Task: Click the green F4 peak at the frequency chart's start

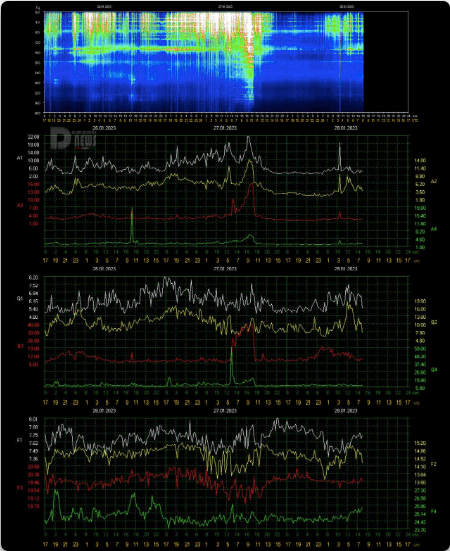Action: (x=56, y=503)
